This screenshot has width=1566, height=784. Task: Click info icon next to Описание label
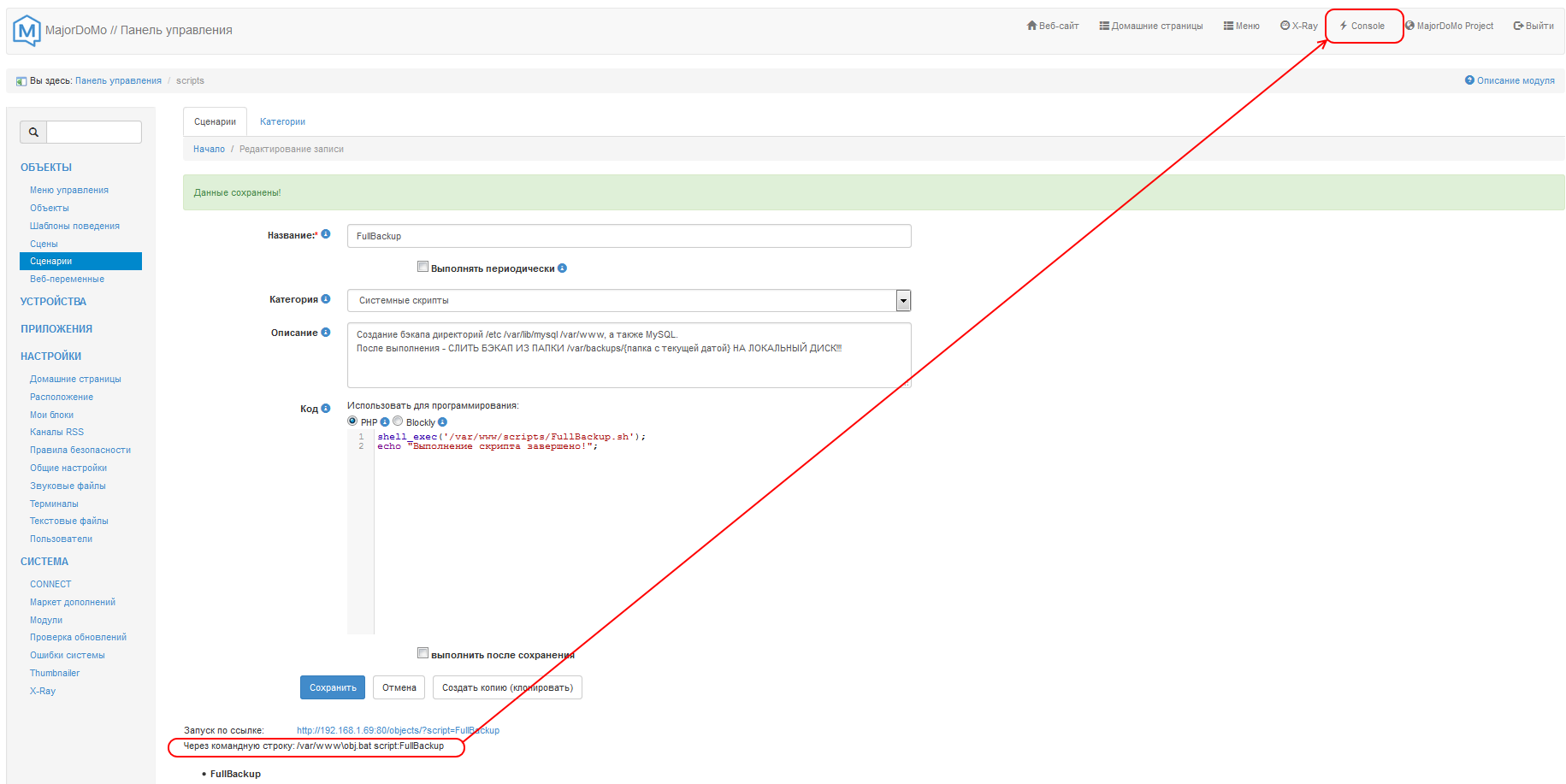click(326, 333)
